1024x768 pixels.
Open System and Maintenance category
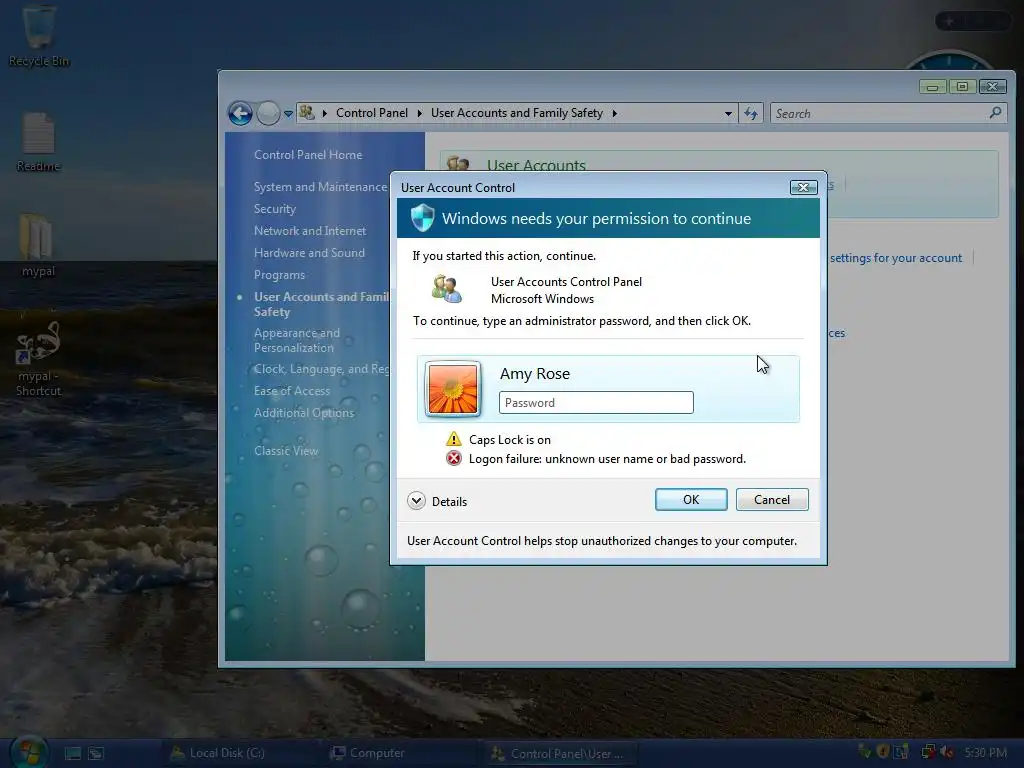click(x=321, y=187)
